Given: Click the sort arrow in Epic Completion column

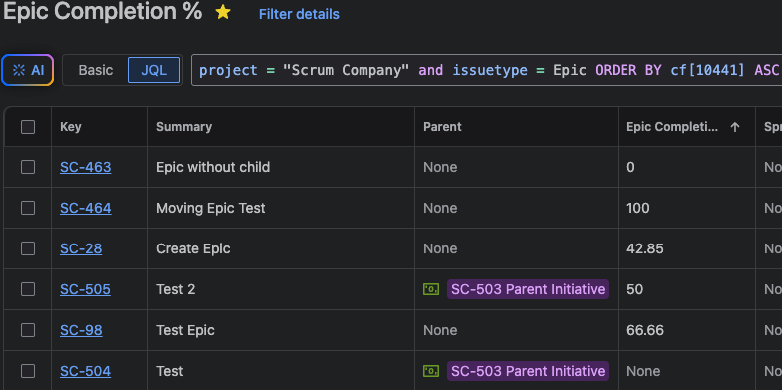Looking at the screenshot, I should coord(735,127).
